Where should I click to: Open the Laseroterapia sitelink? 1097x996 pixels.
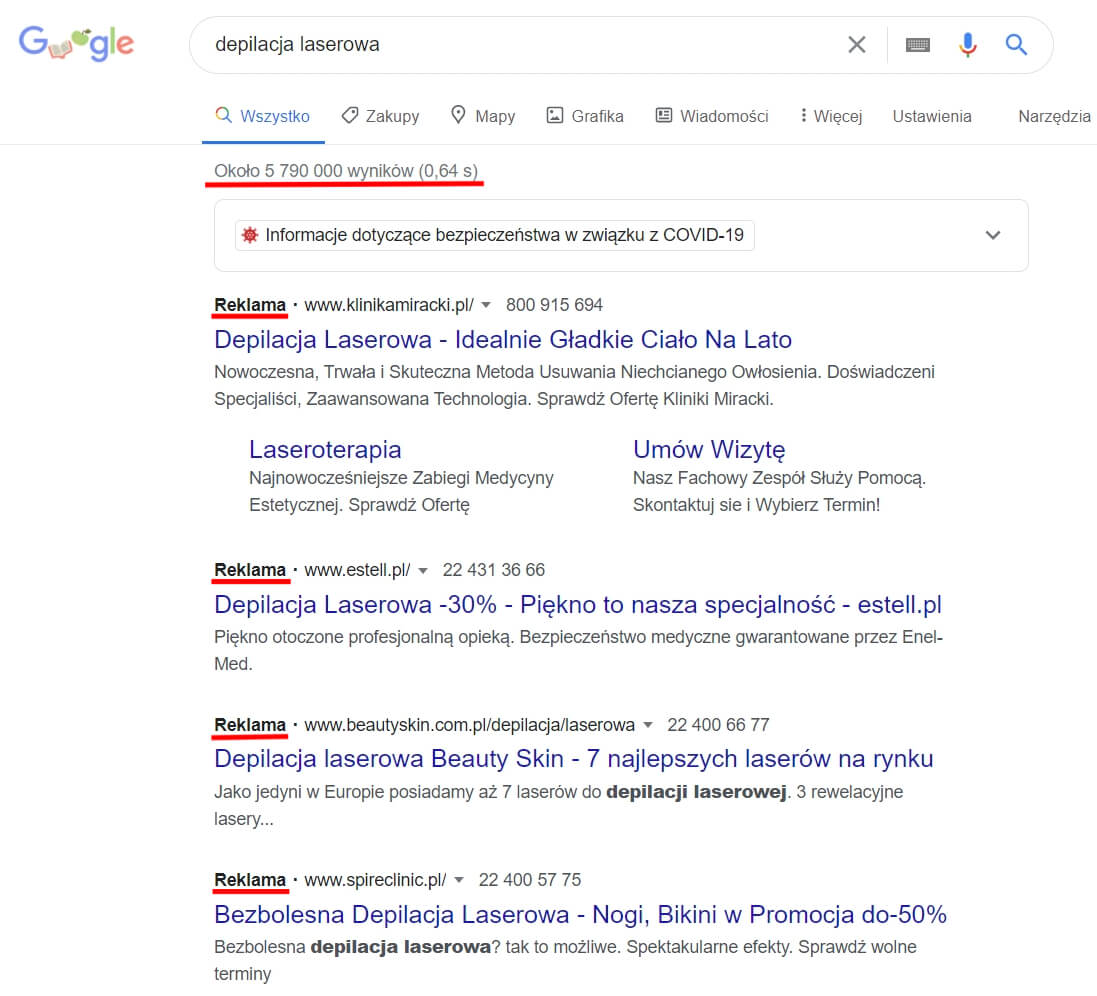(325, 449)
